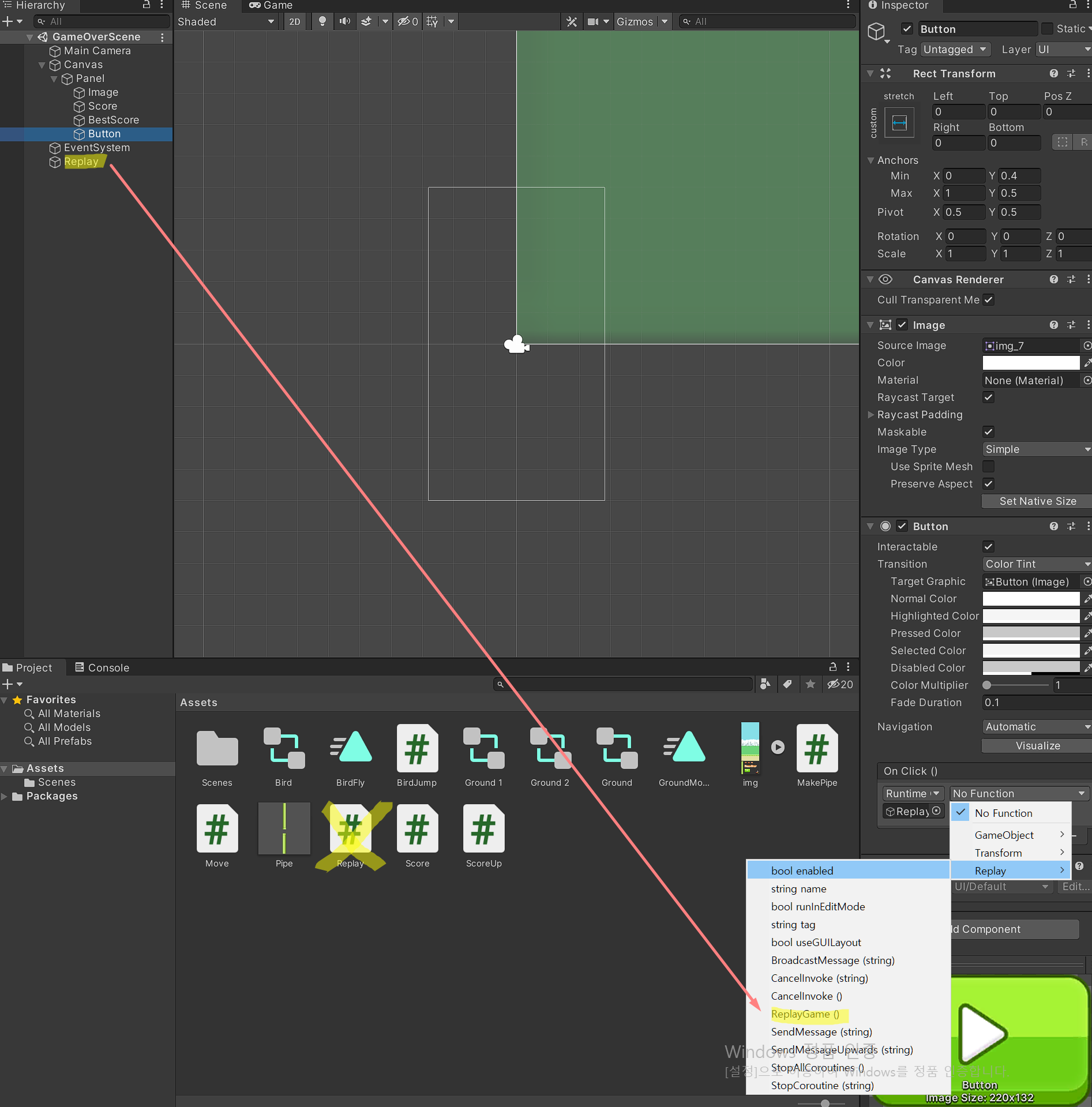Open the Transition Color Tint dropdown
The image size is (1092, 1107).
point(1036,564)
